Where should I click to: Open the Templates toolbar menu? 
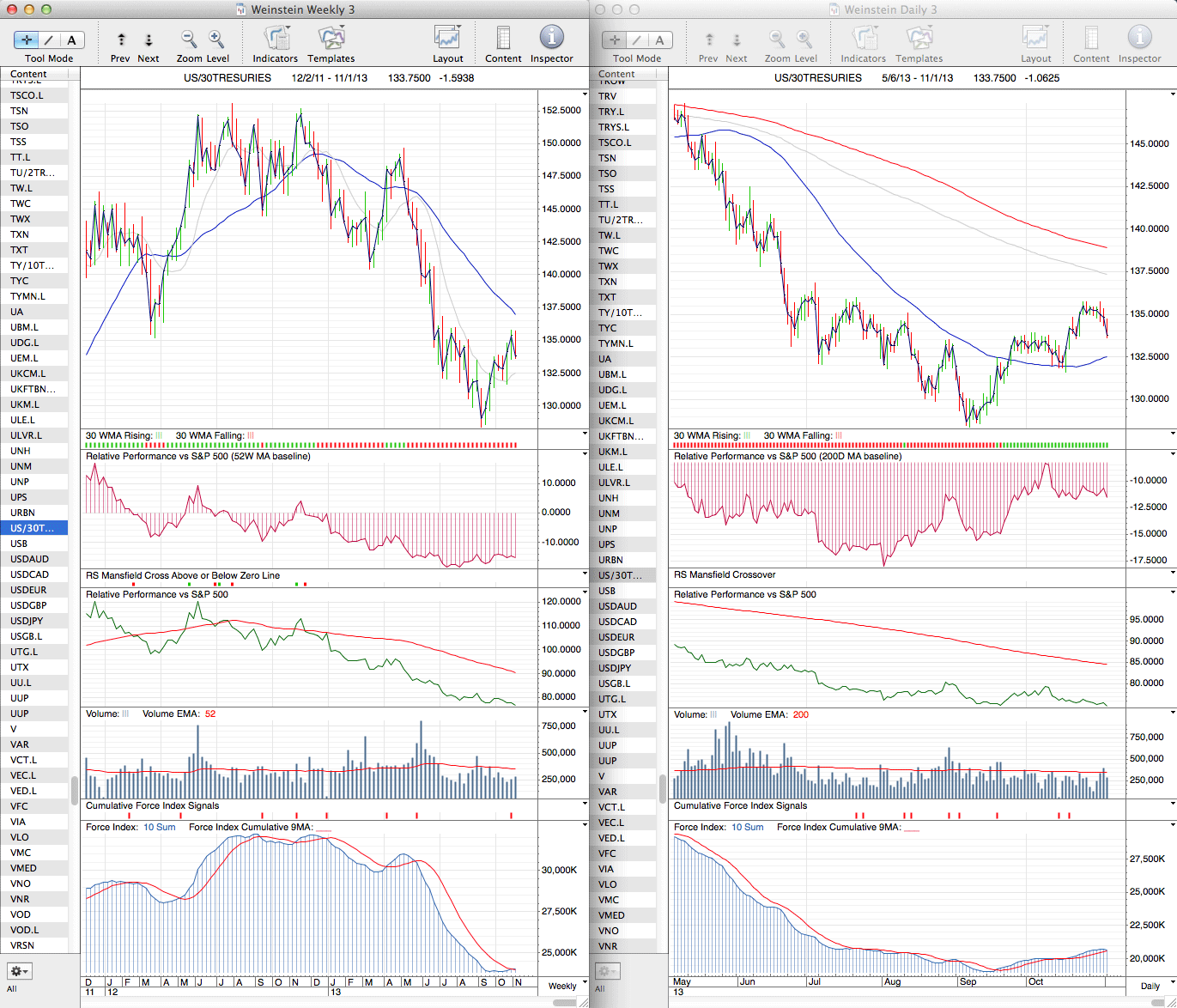coord(331,39)
